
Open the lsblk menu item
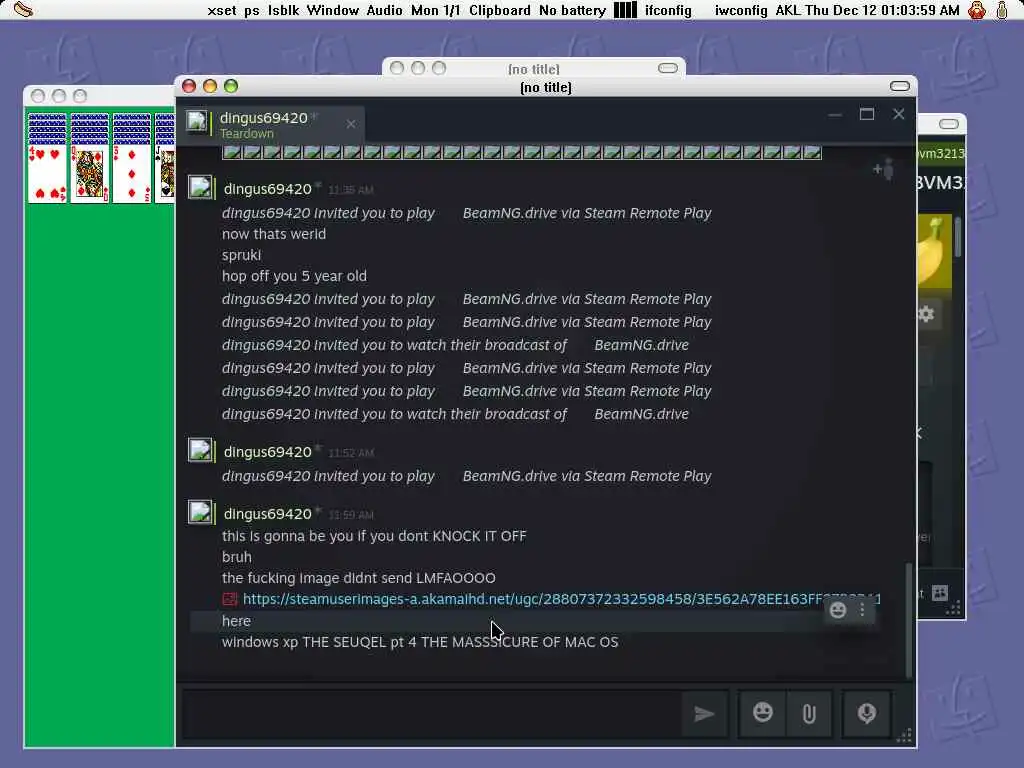click(x=283, y=10)
